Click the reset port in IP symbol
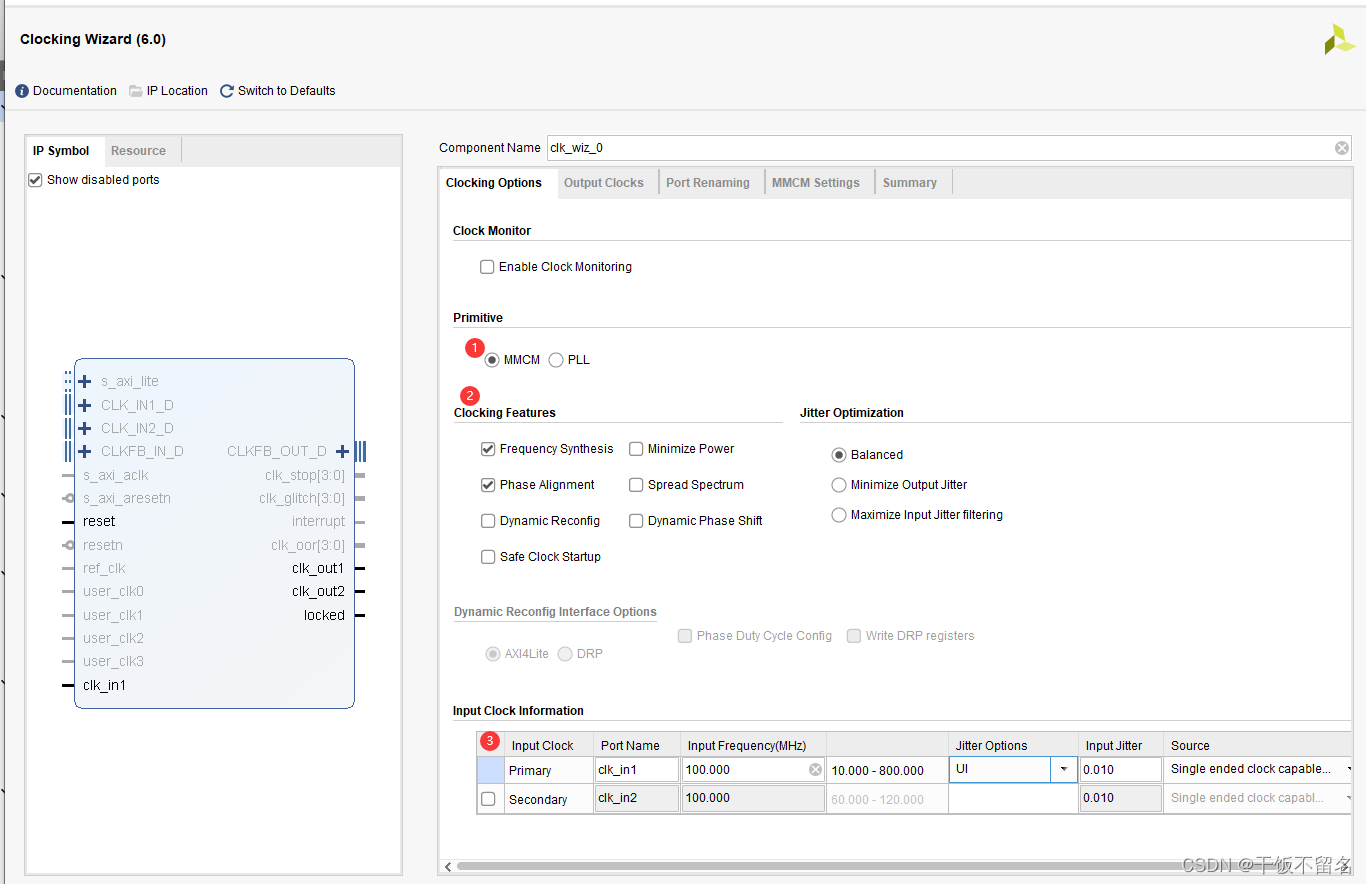 [99, 521]
